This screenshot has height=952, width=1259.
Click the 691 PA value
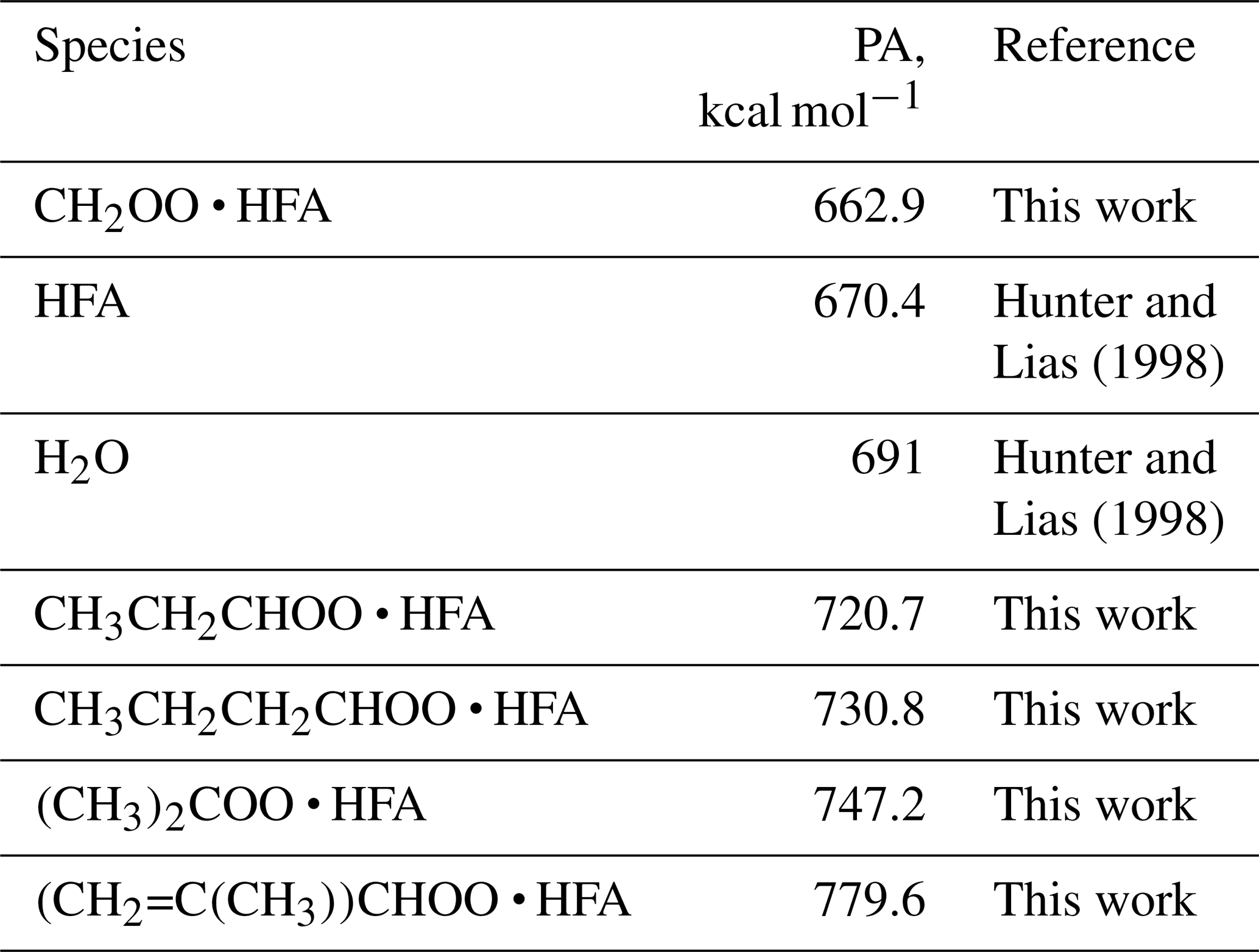(887, 458)
